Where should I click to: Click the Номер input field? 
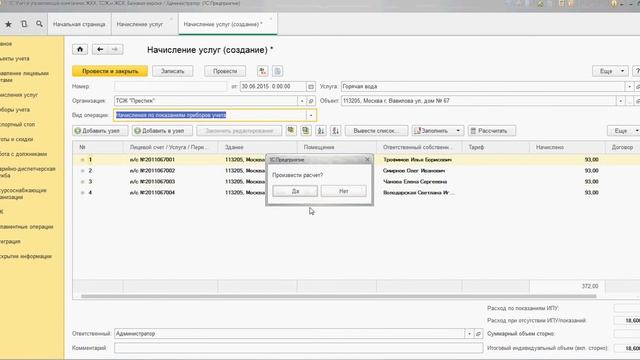click(x=171, y=87)
